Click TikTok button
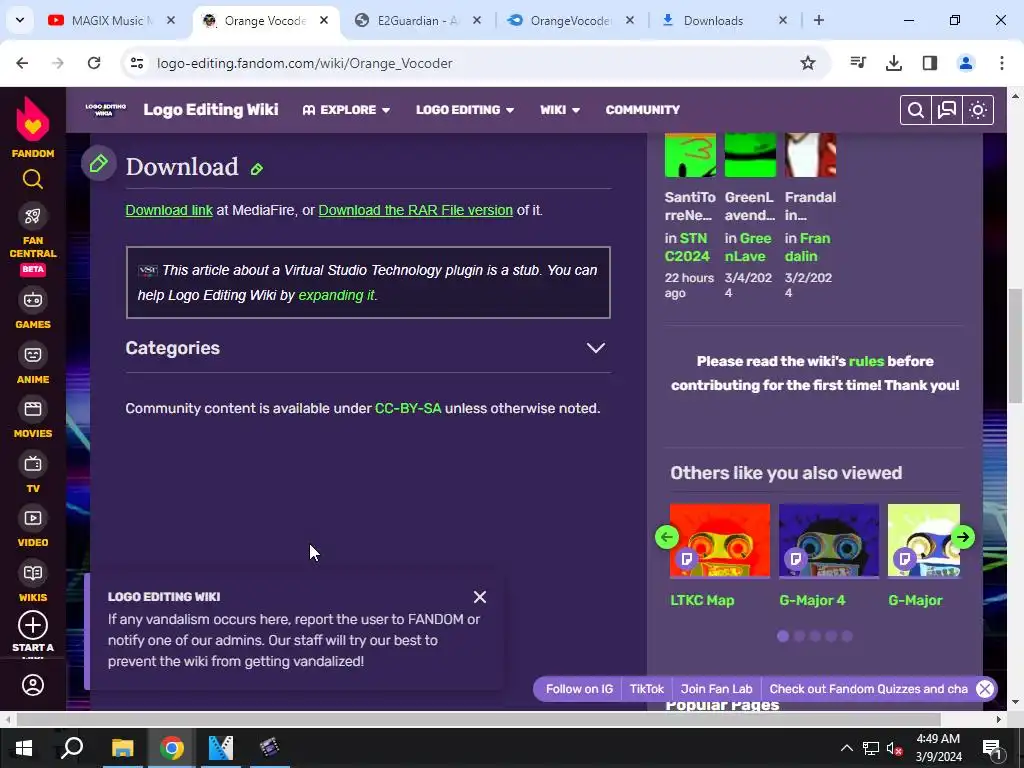Image resolution: width=1024 pixels, height=768 pixels. pos(647,689)
